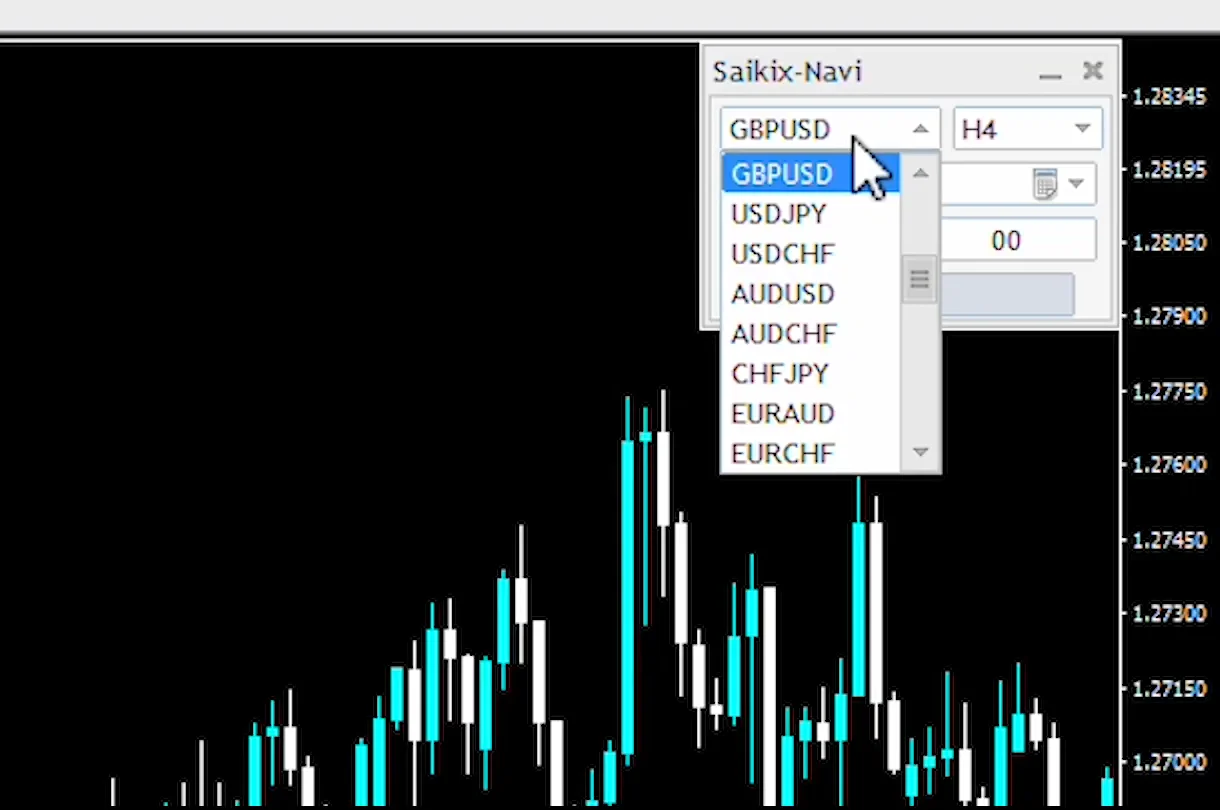Choose USDJPY from the symbol list
This screenshot has width=1220, height=810.
(811, 214)
